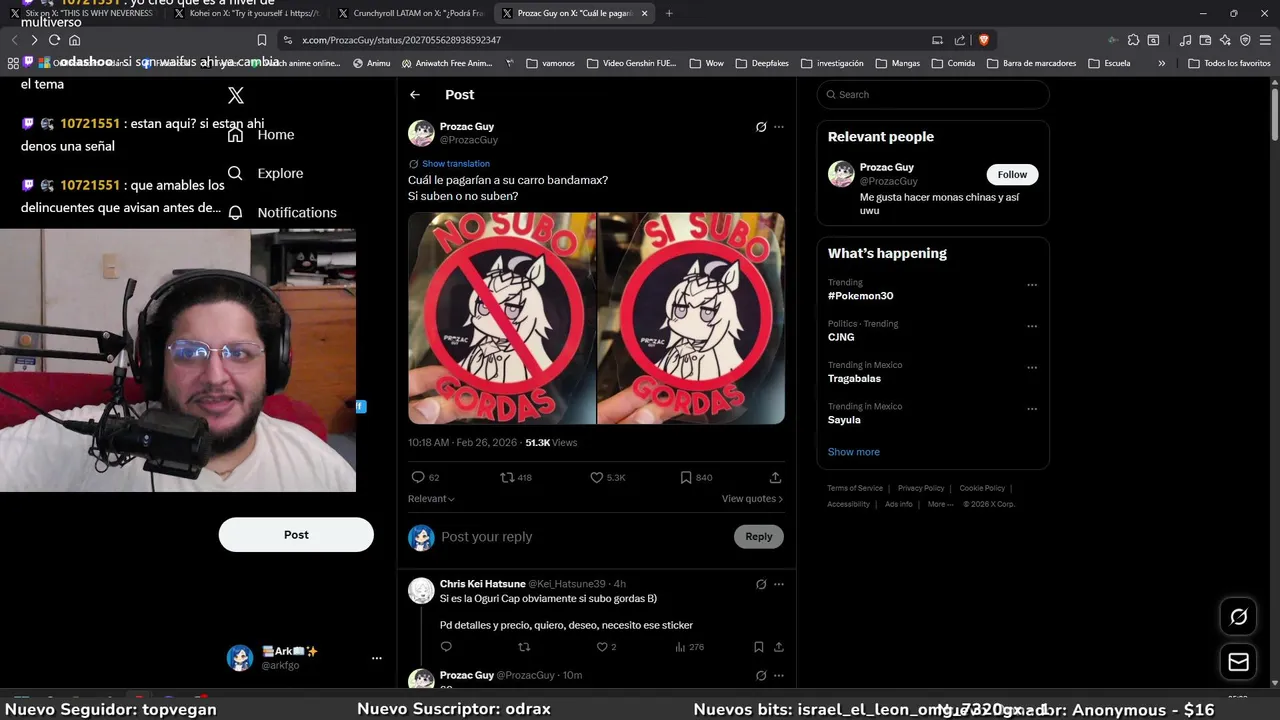Click View quotes link
The height and width of the screenshot is (720, 1280).
coord(752,499)
